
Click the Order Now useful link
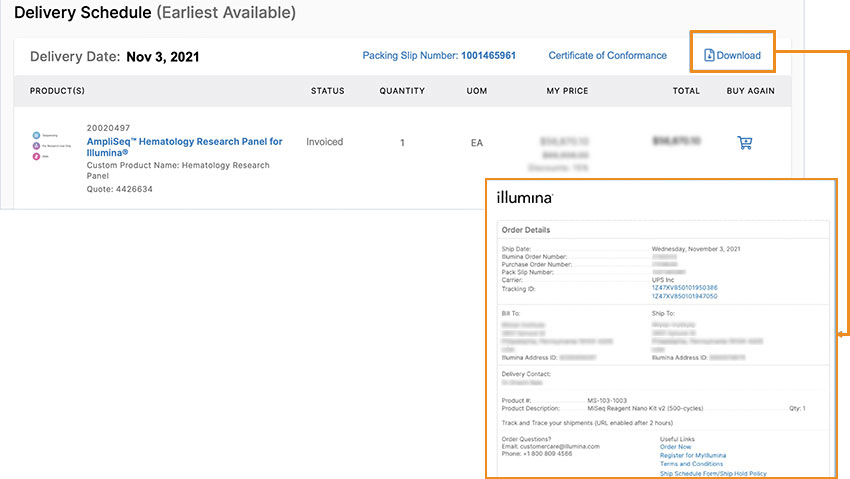(x=675, y=447)
